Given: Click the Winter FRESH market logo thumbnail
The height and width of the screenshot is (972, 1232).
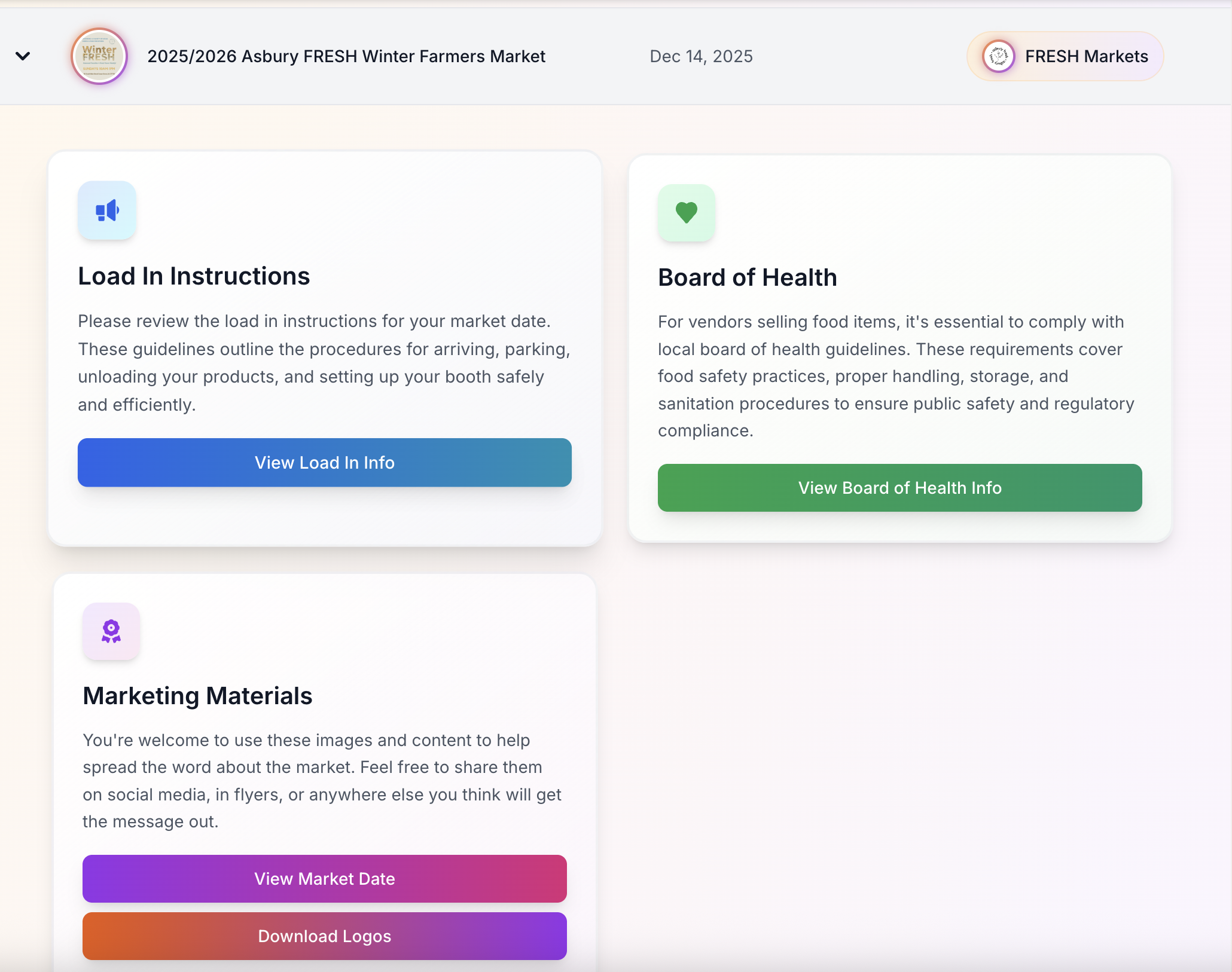Looking at the screenshot, I should coord(99,56).
